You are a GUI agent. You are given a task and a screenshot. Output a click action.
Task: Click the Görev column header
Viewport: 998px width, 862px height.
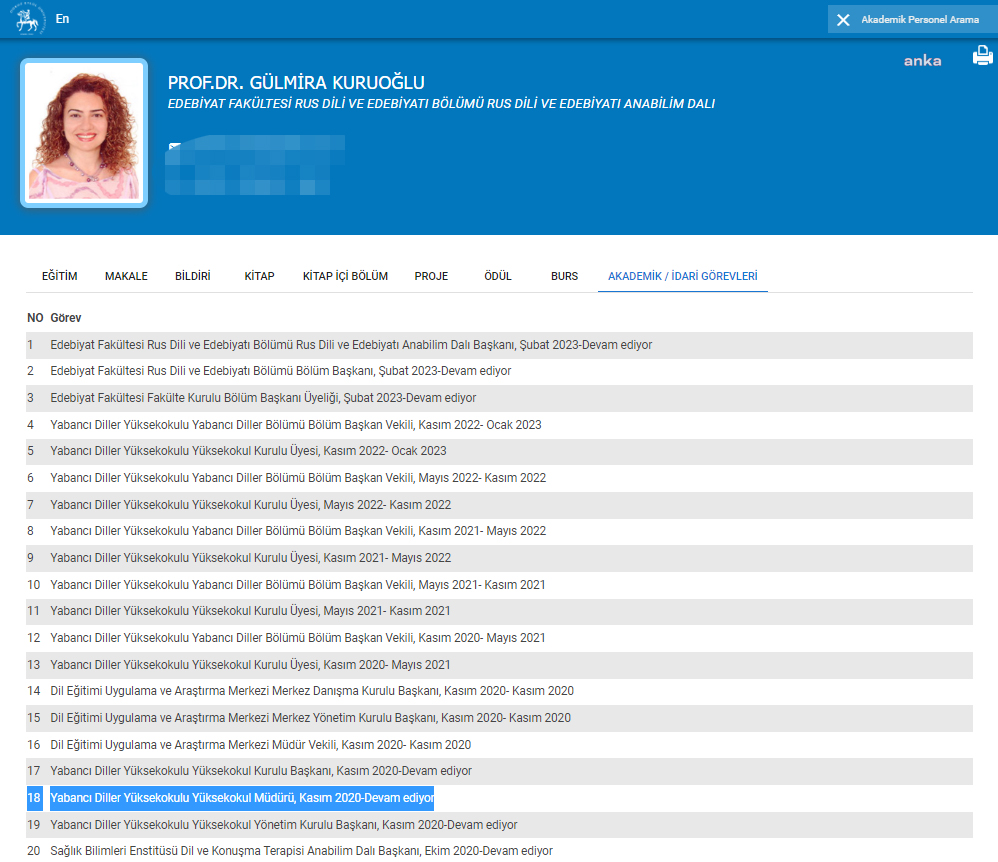66,318
